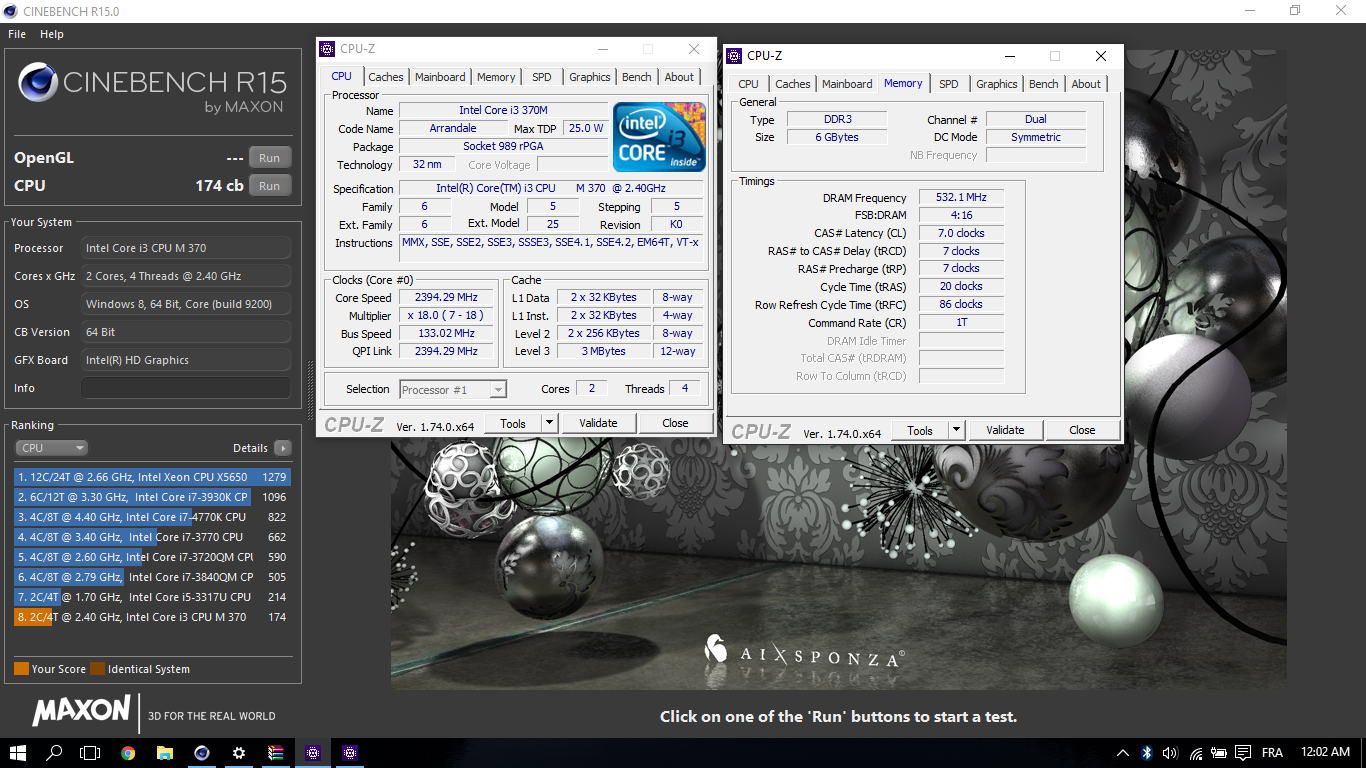Open Task View in the taskbar
The width and height of the screenshot is (1366, 768).
[91, 753]
